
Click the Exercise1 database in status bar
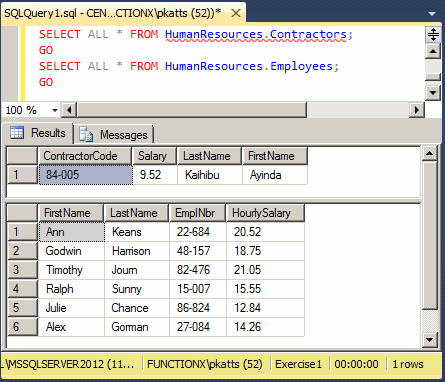click(299, 364)
